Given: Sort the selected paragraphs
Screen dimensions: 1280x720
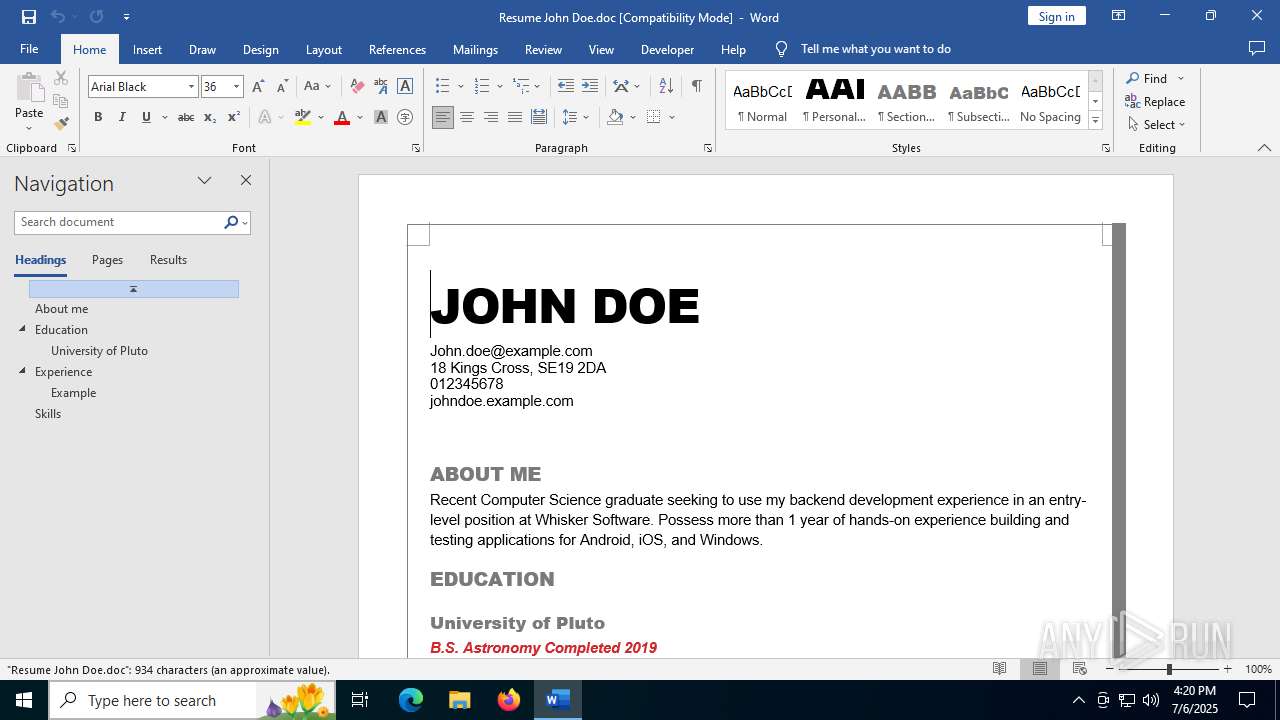Looking at the screenshot, I should (666, 87).
